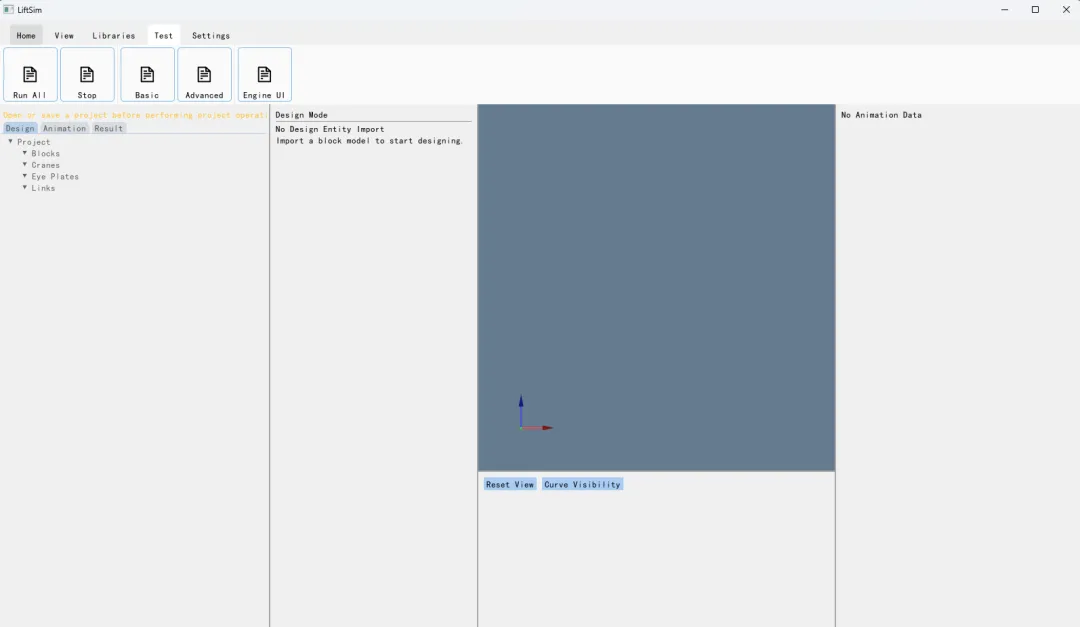
Task: Click the red horizontal axis arrow
Action: (x=538, y=428)
